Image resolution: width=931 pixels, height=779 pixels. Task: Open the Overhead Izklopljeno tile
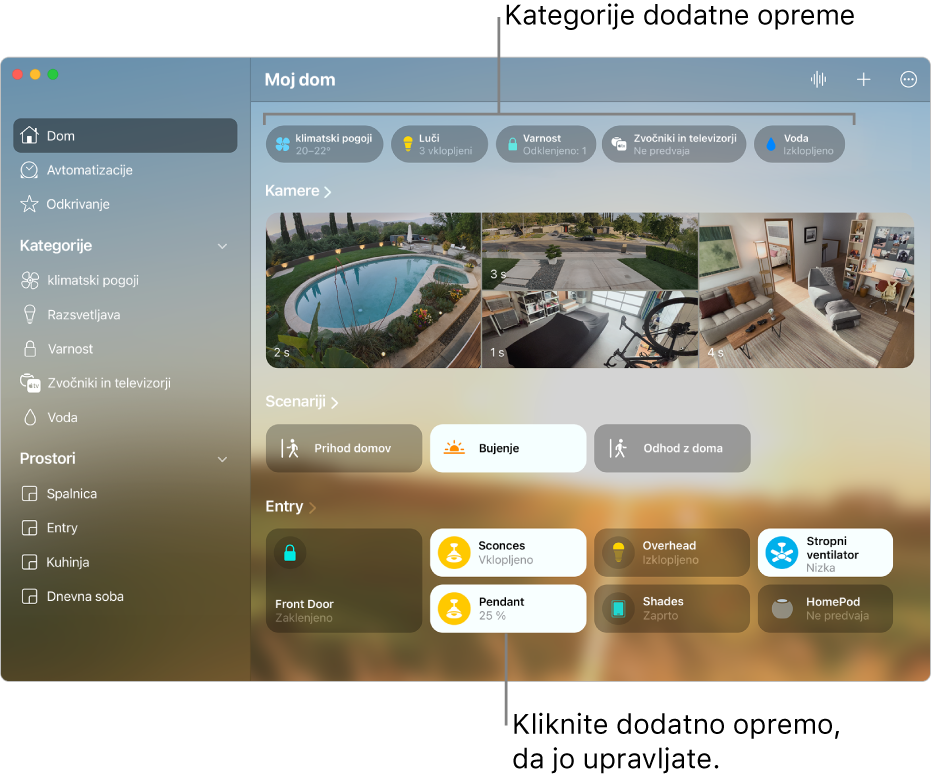tap(672, 552)
